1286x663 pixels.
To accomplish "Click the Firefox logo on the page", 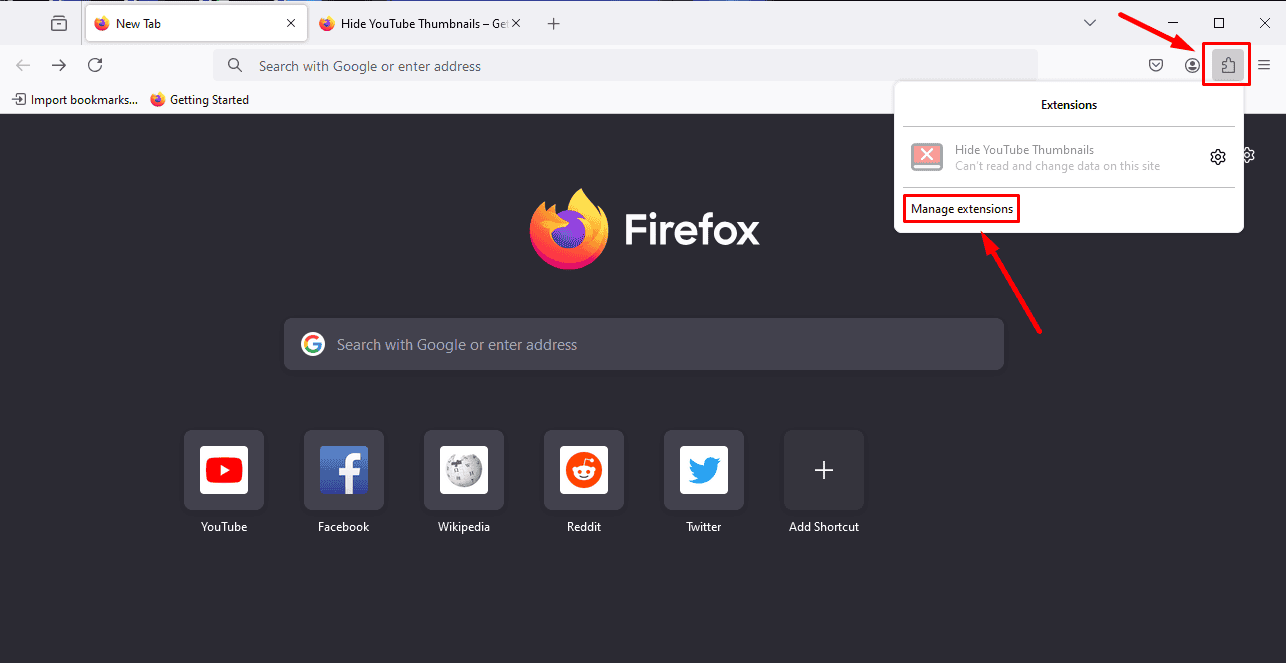I will point(644,229).
